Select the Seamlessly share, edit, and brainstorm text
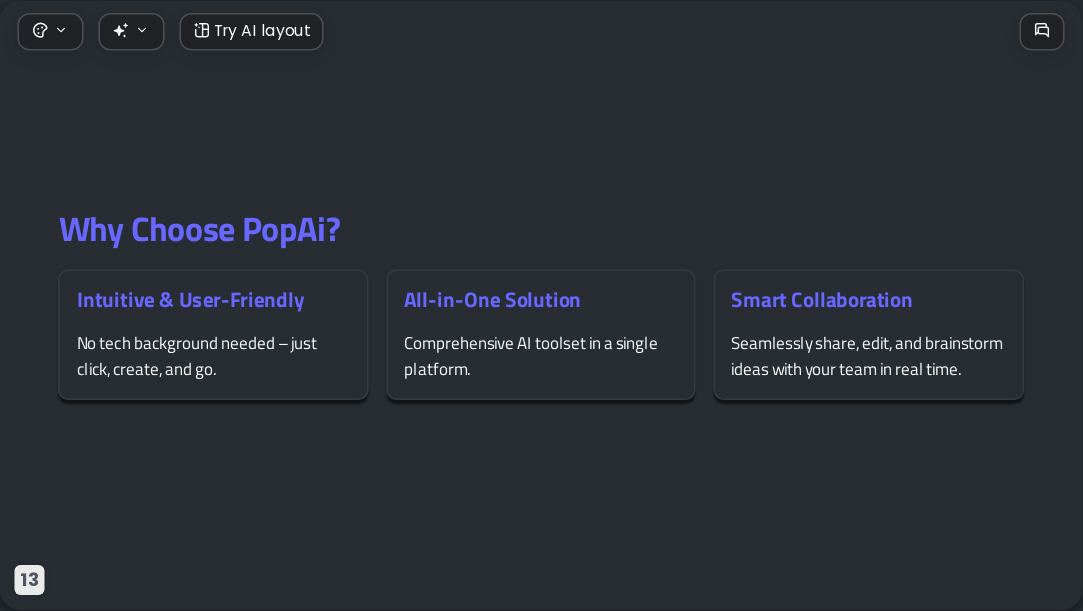The image size is (1083, 611). 867,343
